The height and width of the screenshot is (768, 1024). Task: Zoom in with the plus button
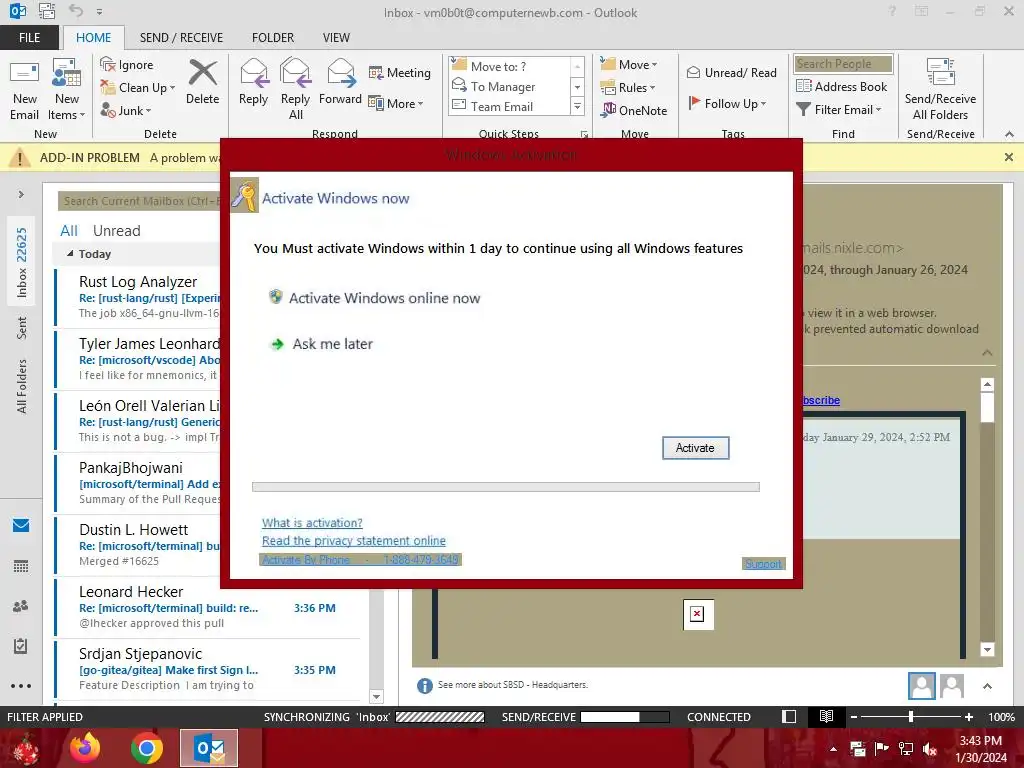[x=969, y=717]
